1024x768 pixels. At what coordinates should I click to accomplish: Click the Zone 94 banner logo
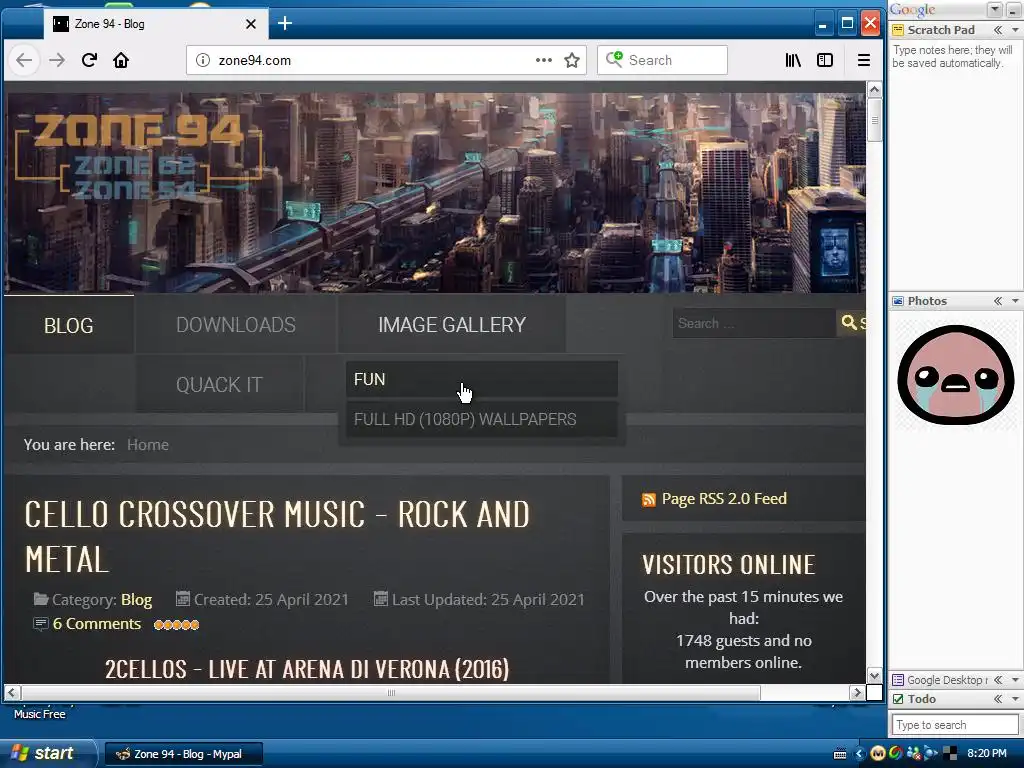pyautogui.click(x=138, y=157)
